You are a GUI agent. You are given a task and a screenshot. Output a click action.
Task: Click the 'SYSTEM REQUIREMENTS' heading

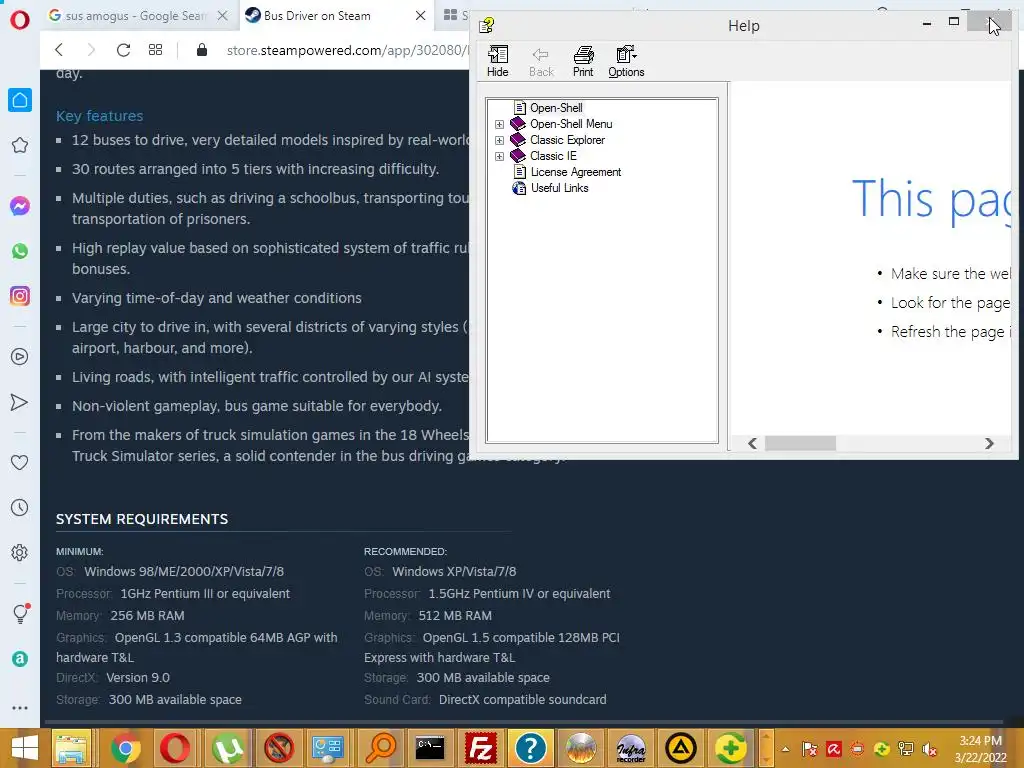(x=142, y=519)
